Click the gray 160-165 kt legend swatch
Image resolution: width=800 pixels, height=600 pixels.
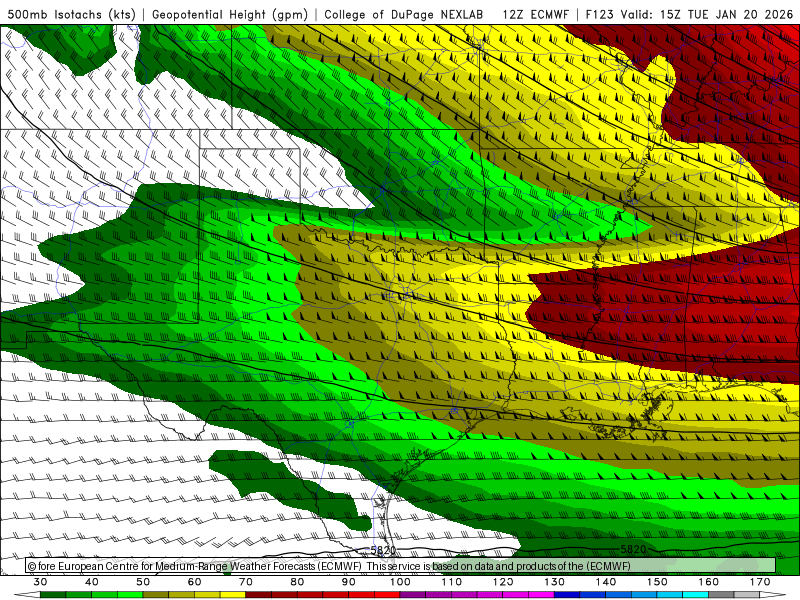click(721, 595)
